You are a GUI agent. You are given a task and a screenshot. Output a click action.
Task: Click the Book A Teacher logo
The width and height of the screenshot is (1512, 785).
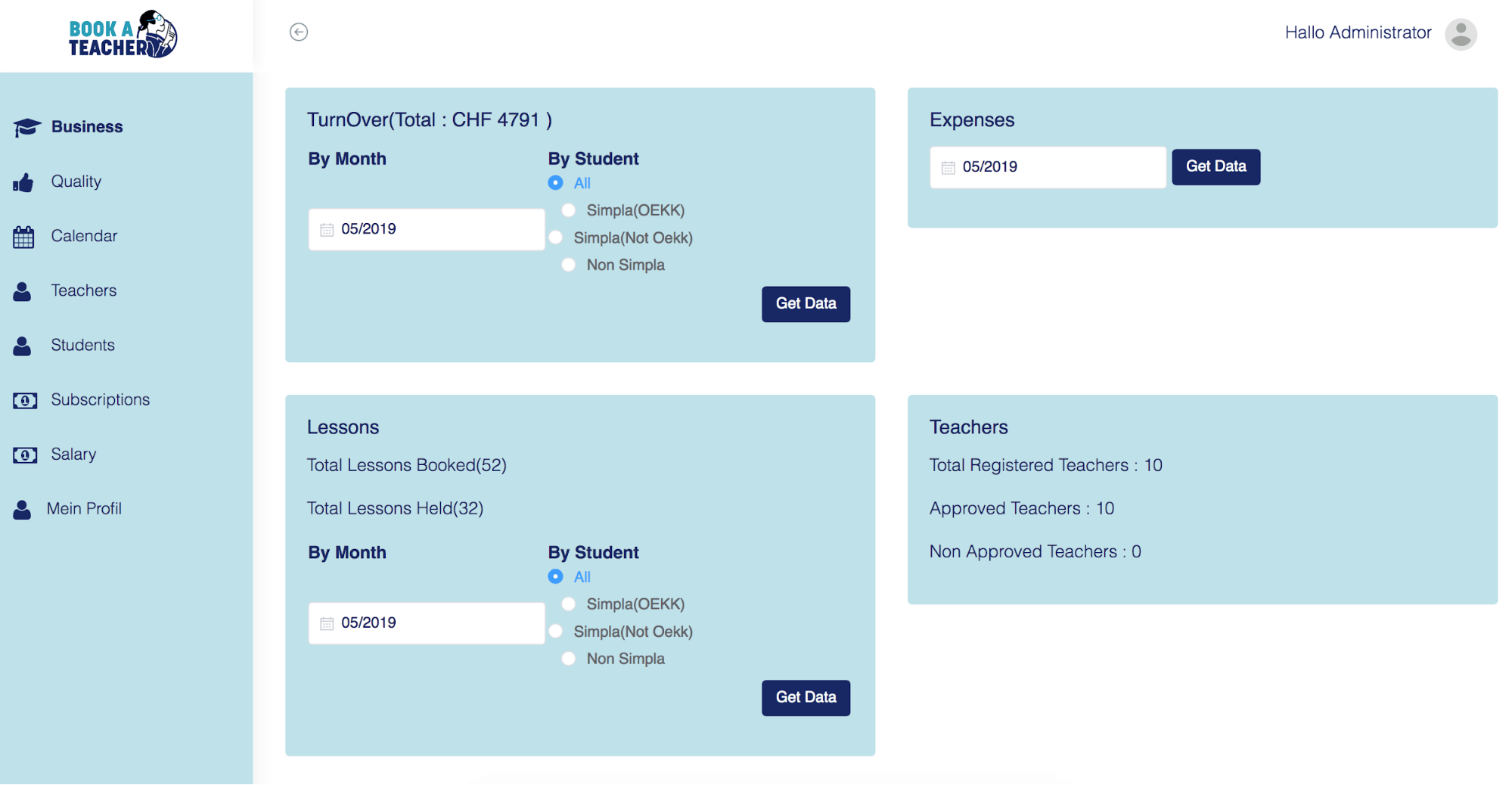tap(123, 33)
